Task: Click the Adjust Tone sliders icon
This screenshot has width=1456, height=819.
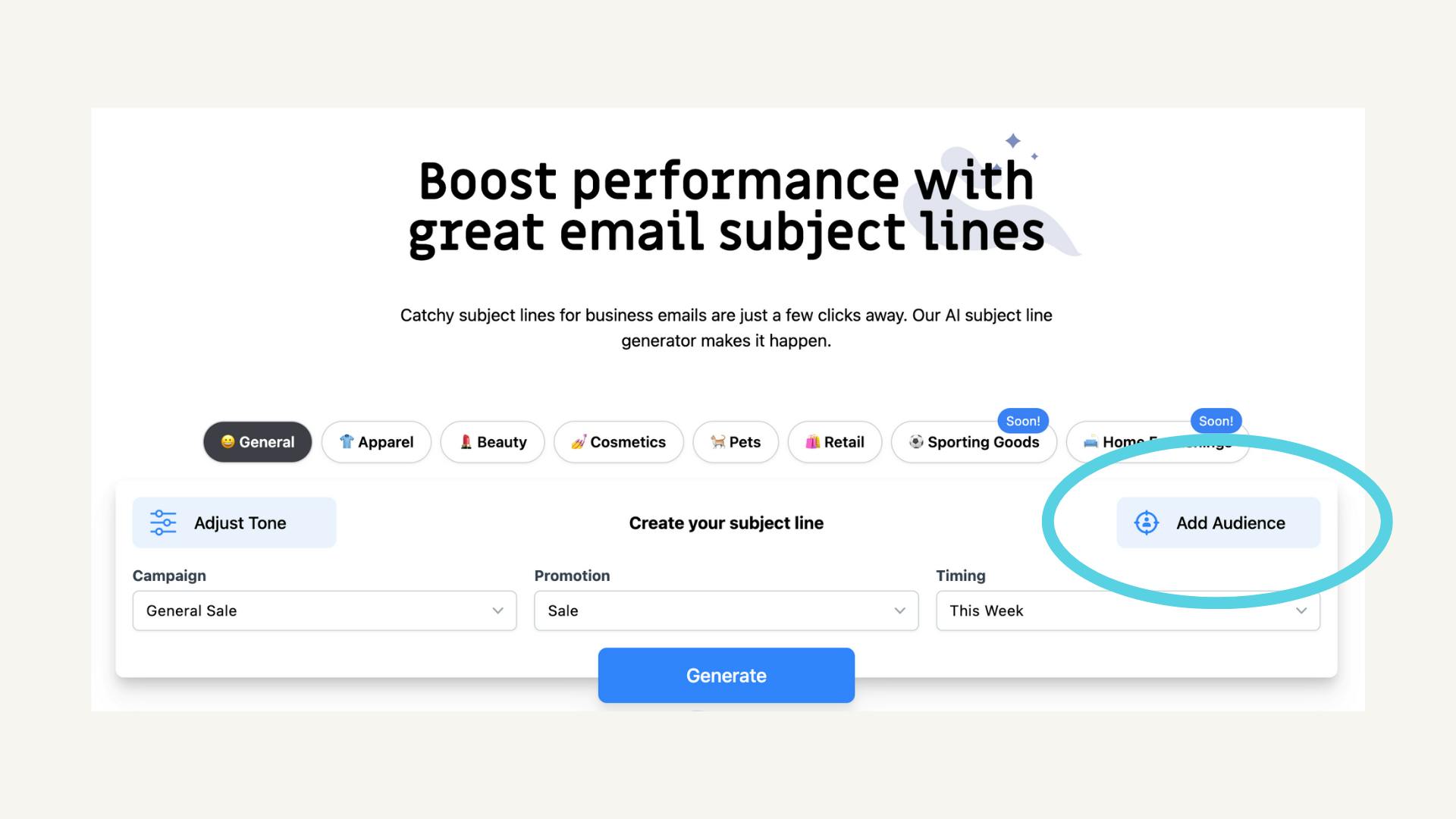Action: pyautogui.click(x=162, y=522)
